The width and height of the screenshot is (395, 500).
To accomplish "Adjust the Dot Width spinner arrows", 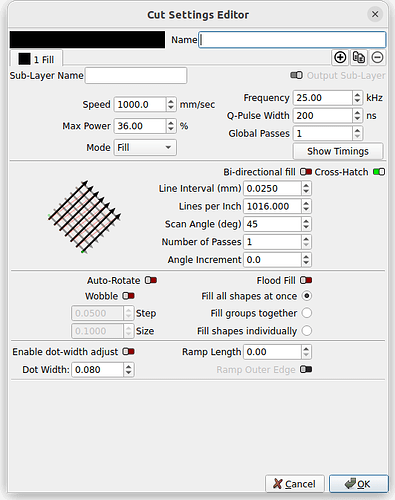I will [x=129, y=370].
